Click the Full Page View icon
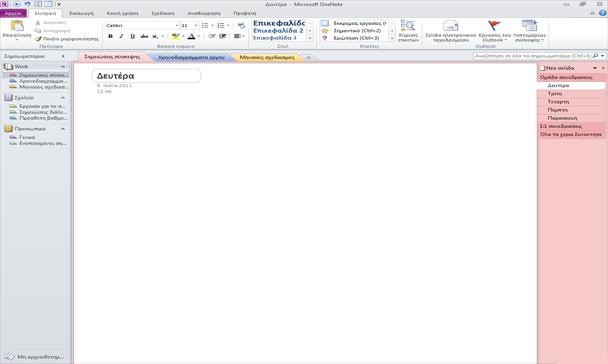Screen dimensions: 608x364 pos(48,4)
